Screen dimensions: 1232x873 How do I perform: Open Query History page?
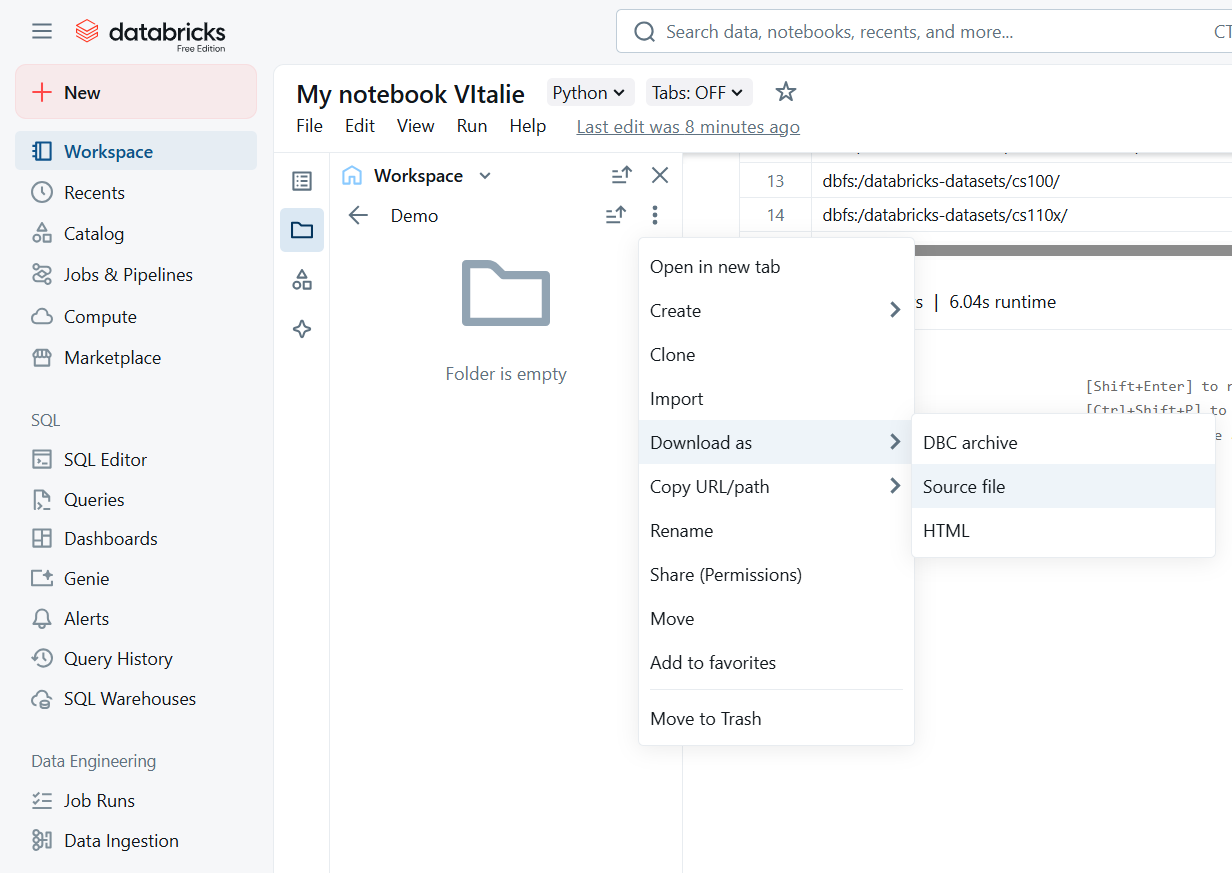click(136, 658)
